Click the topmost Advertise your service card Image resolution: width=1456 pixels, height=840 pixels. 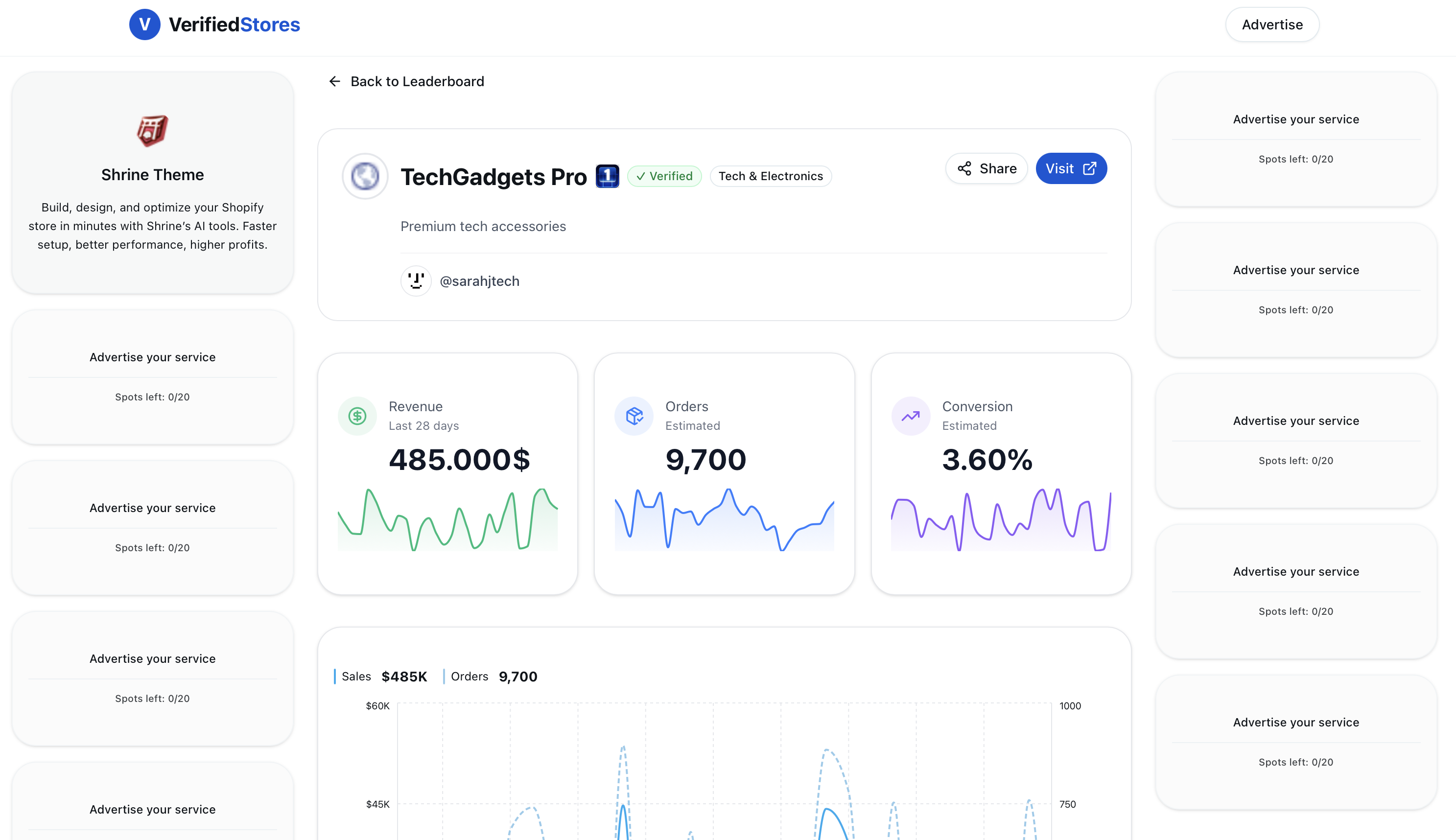click(1295, 139)
